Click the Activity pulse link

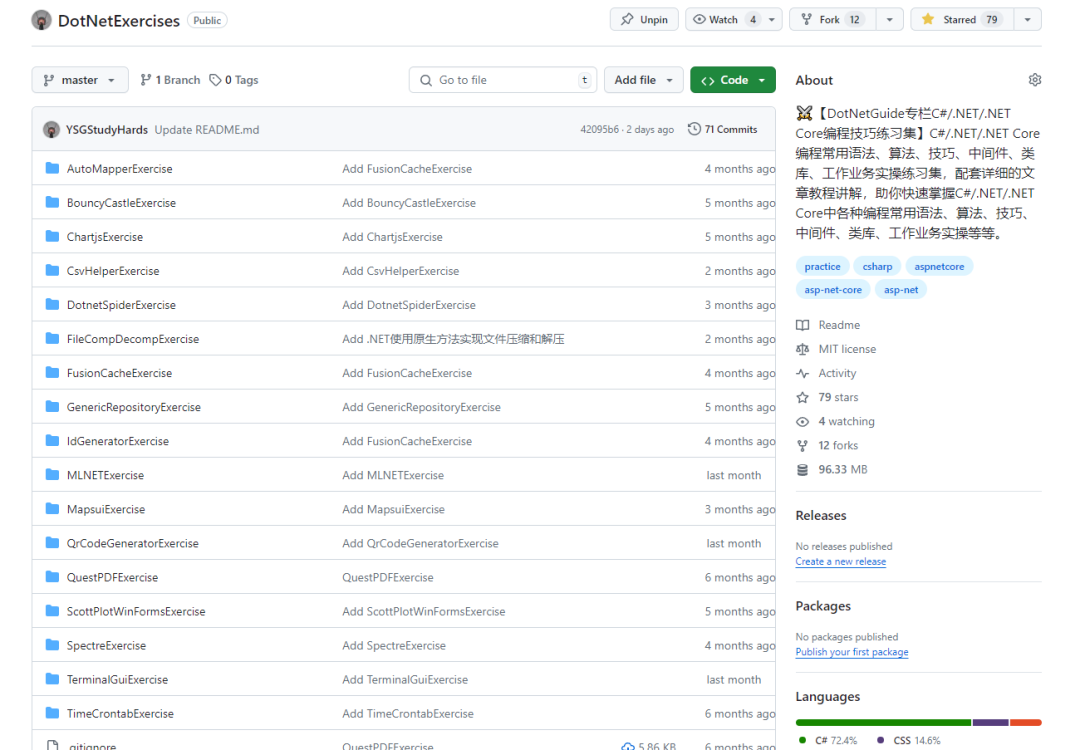coord(836,373)
